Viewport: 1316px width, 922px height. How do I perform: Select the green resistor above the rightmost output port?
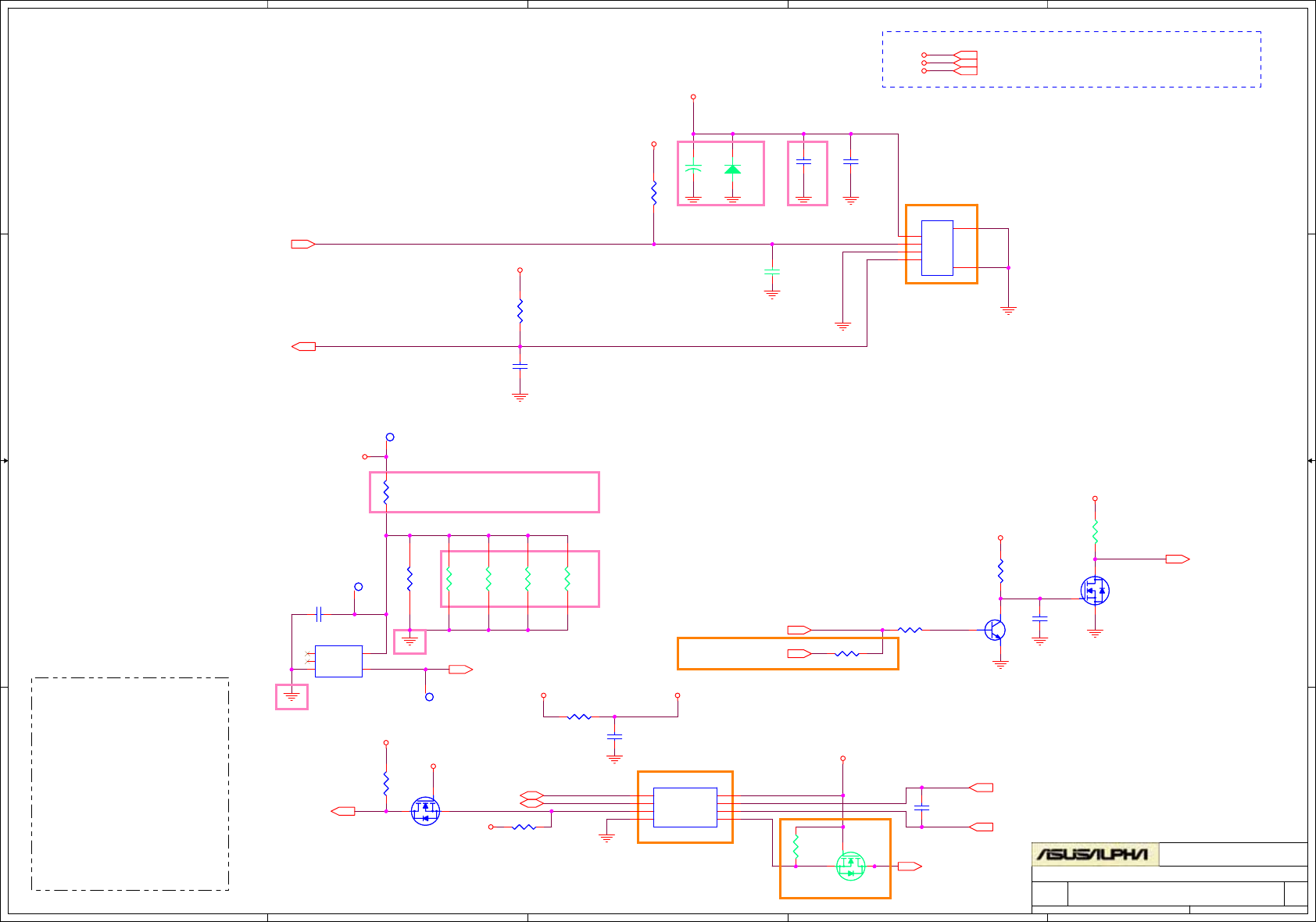1095,532
